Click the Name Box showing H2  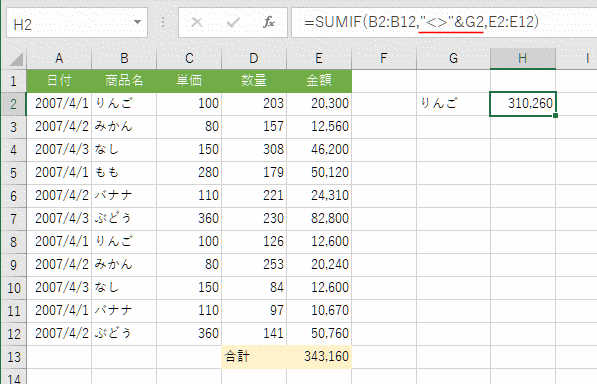(77, 23)
